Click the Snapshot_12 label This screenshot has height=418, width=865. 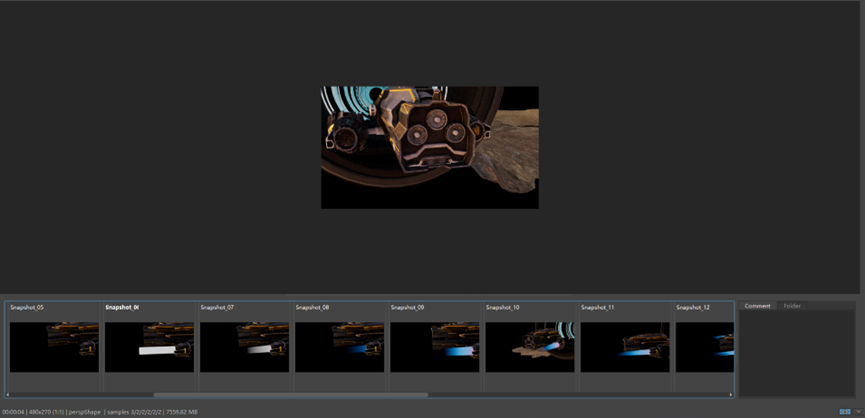(693, 307)
